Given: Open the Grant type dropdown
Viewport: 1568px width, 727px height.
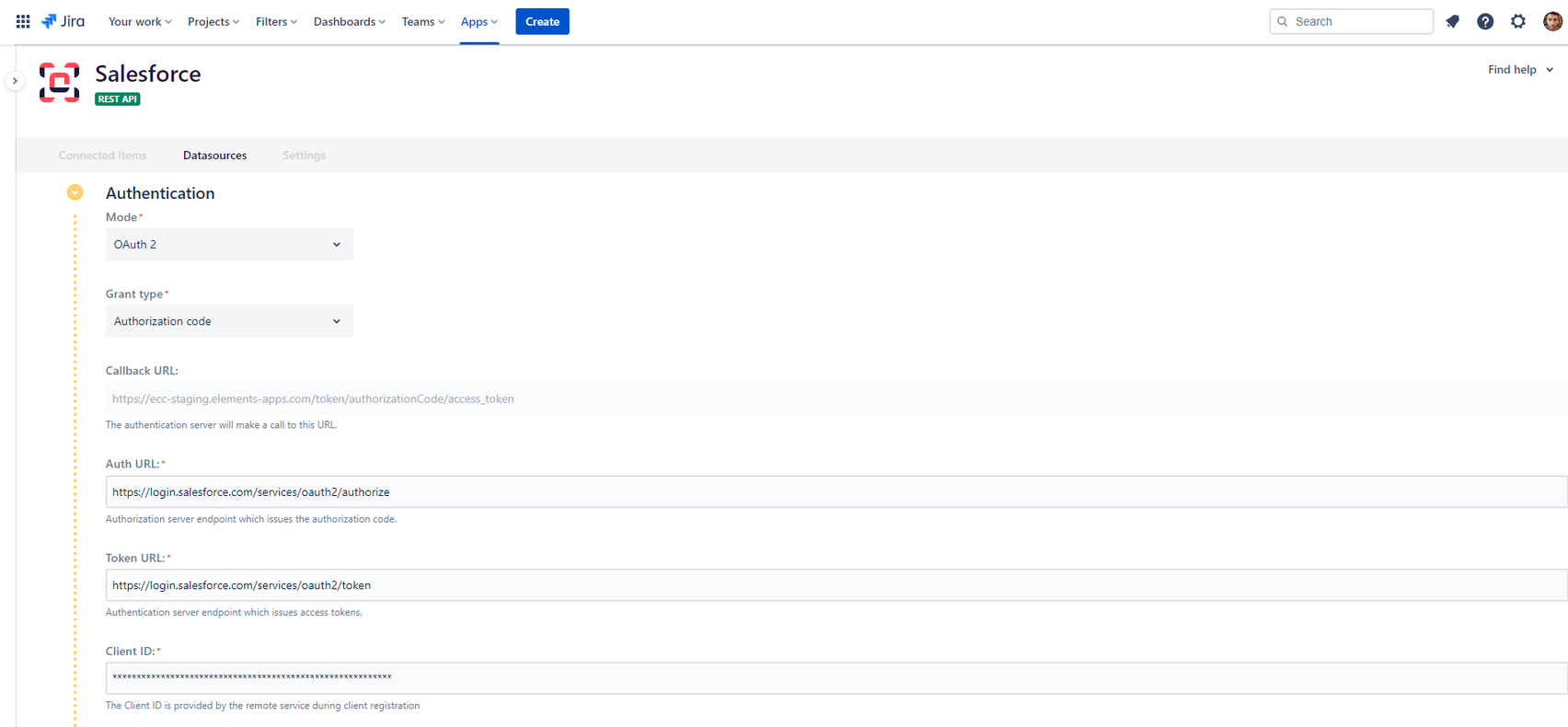Looking at the screenshot, I should tap(228, 321).
